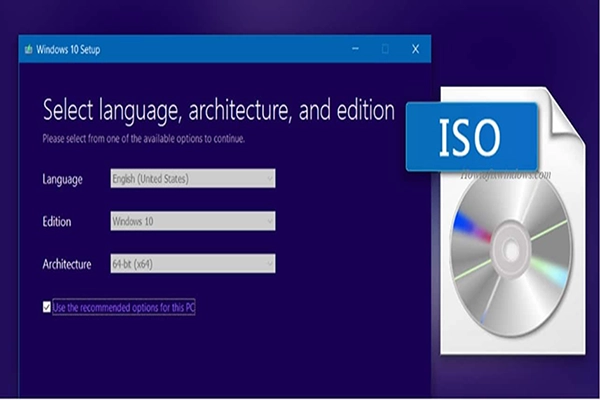
Task: Close the Windows 10 Setup window
Action: point(415,48)
